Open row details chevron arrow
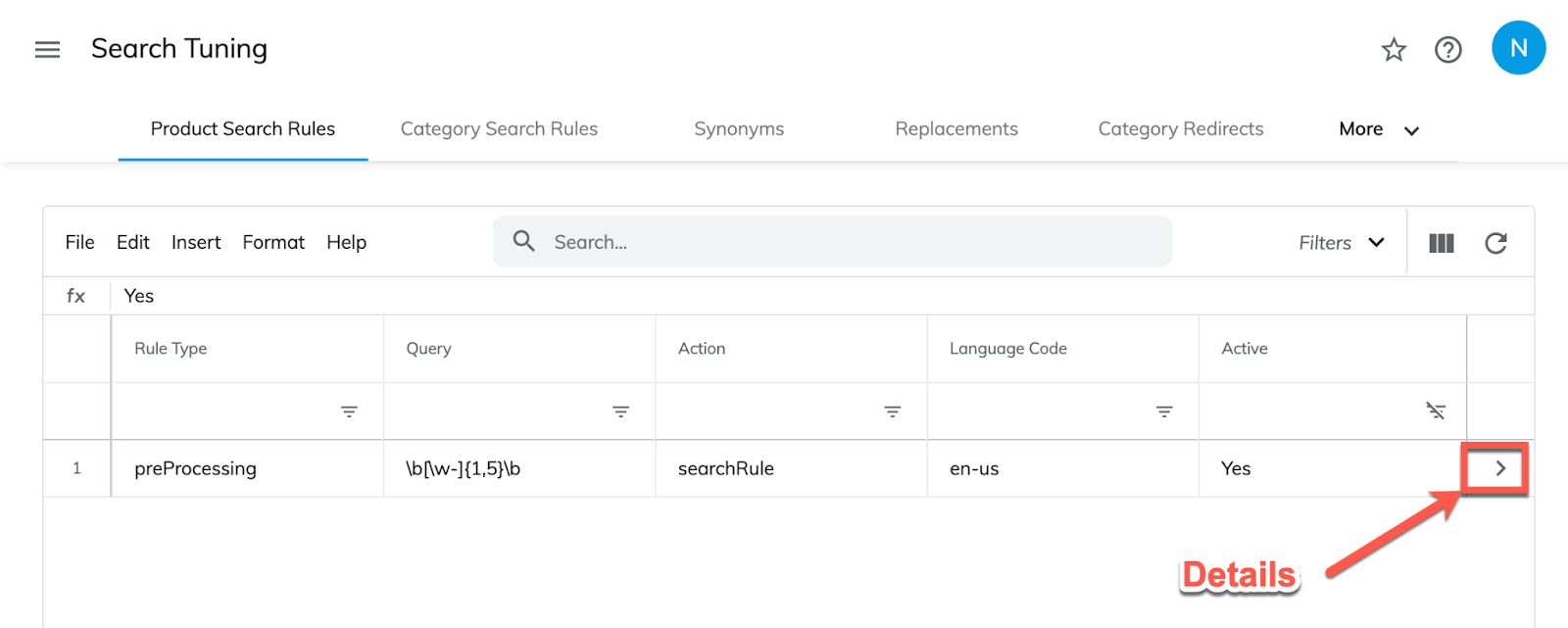 (1499, 468)
